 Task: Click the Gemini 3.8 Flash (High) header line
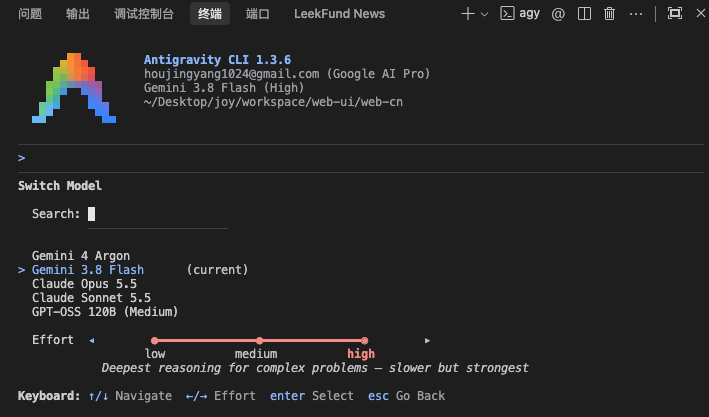(x=224, y=88)
